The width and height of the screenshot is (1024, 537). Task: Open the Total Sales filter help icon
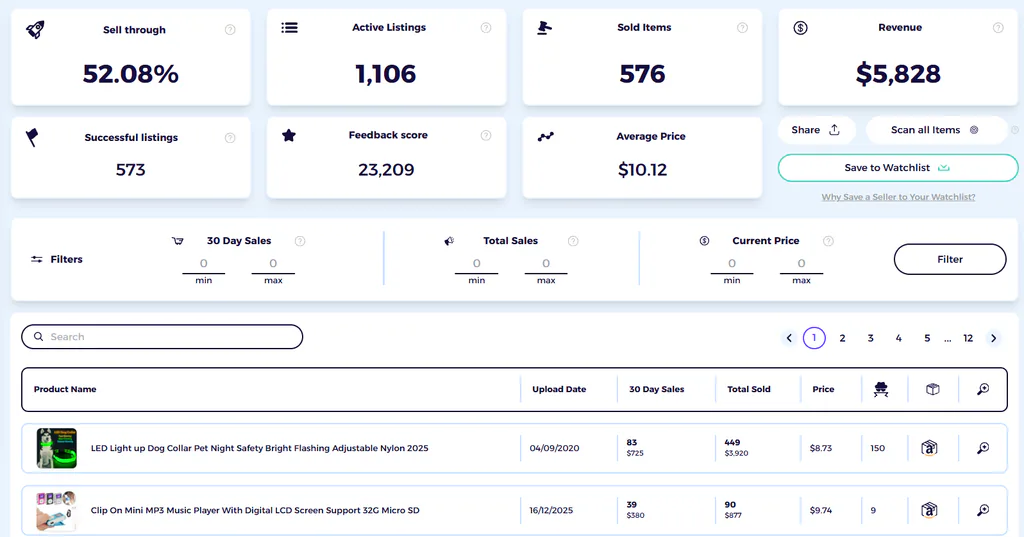pyautogui.click(x=573, y=241)
